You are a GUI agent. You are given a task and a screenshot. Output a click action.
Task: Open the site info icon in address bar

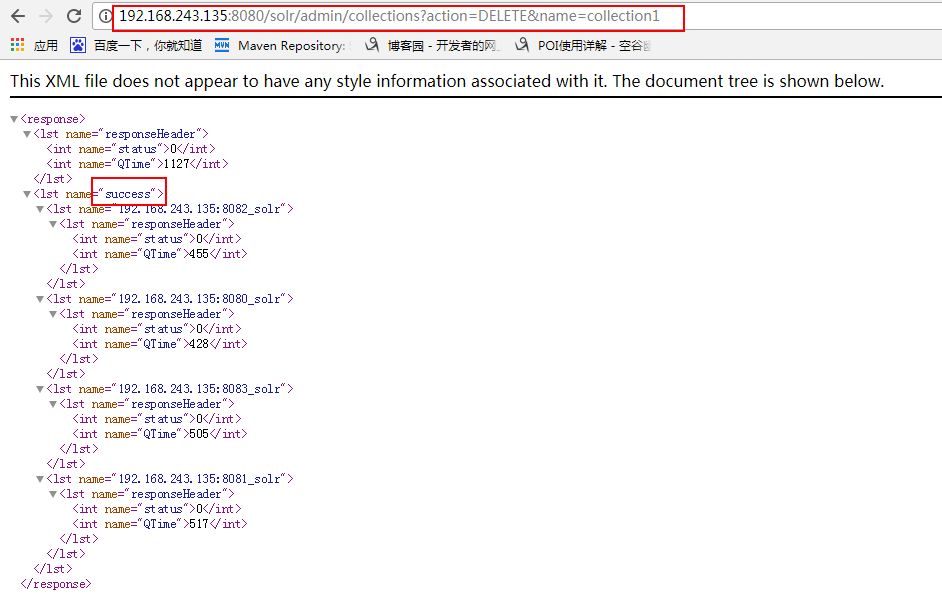point(105,16)
